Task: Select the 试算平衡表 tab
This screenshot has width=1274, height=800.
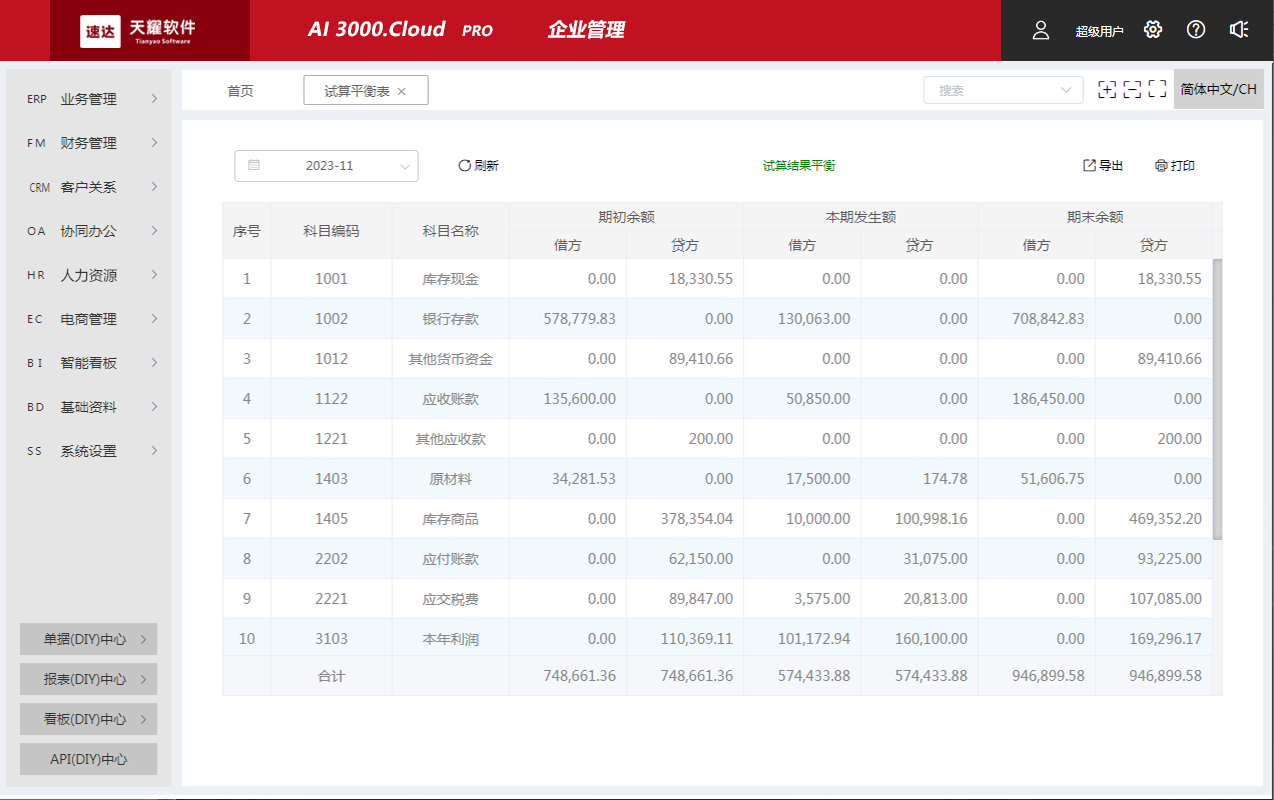Action: point(358,89)
